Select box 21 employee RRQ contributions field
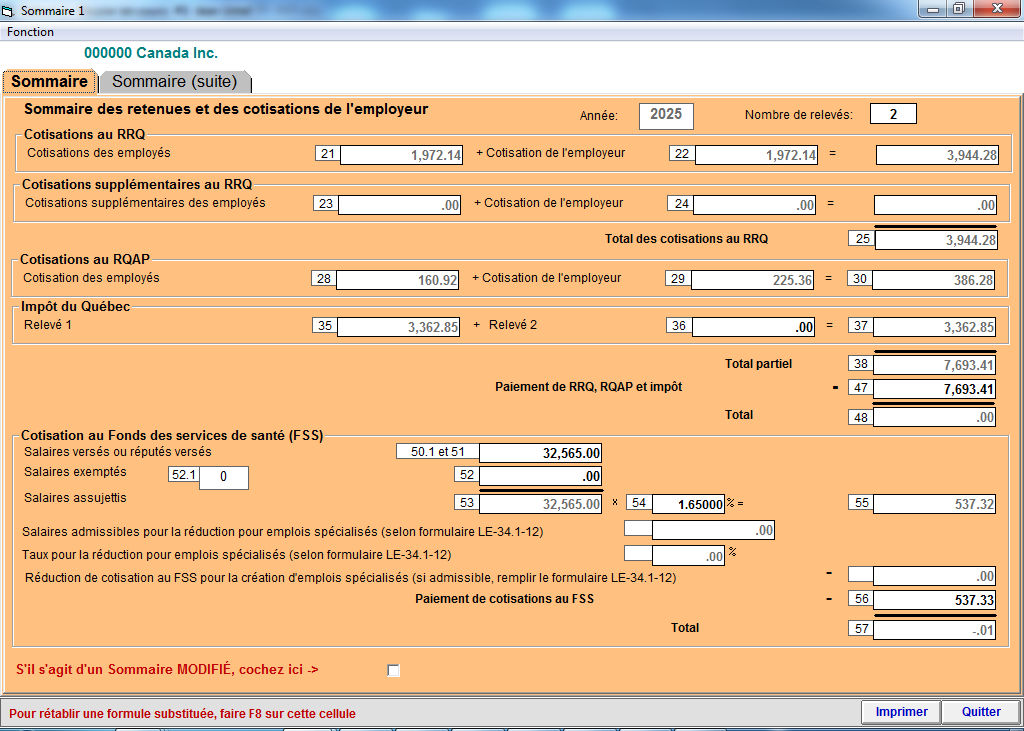Screen dimensions: 1024x731 [402, 155]
